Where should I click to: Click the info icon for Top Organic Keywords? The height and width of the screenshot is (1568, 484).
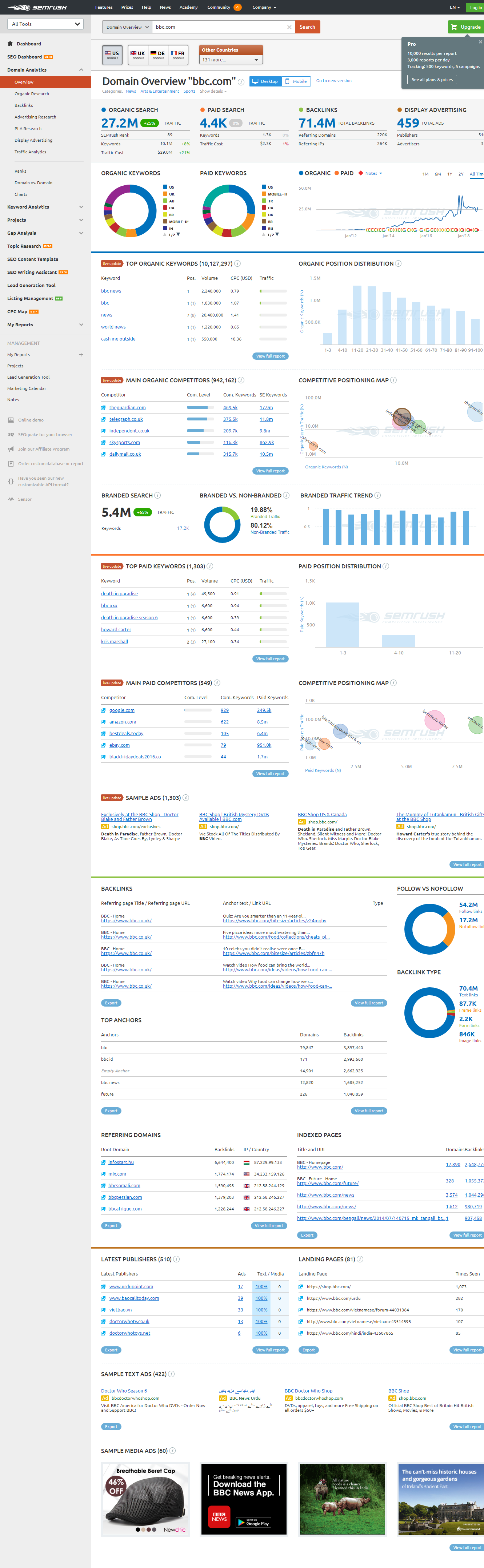pyautogui.click(x=237, y=263)
